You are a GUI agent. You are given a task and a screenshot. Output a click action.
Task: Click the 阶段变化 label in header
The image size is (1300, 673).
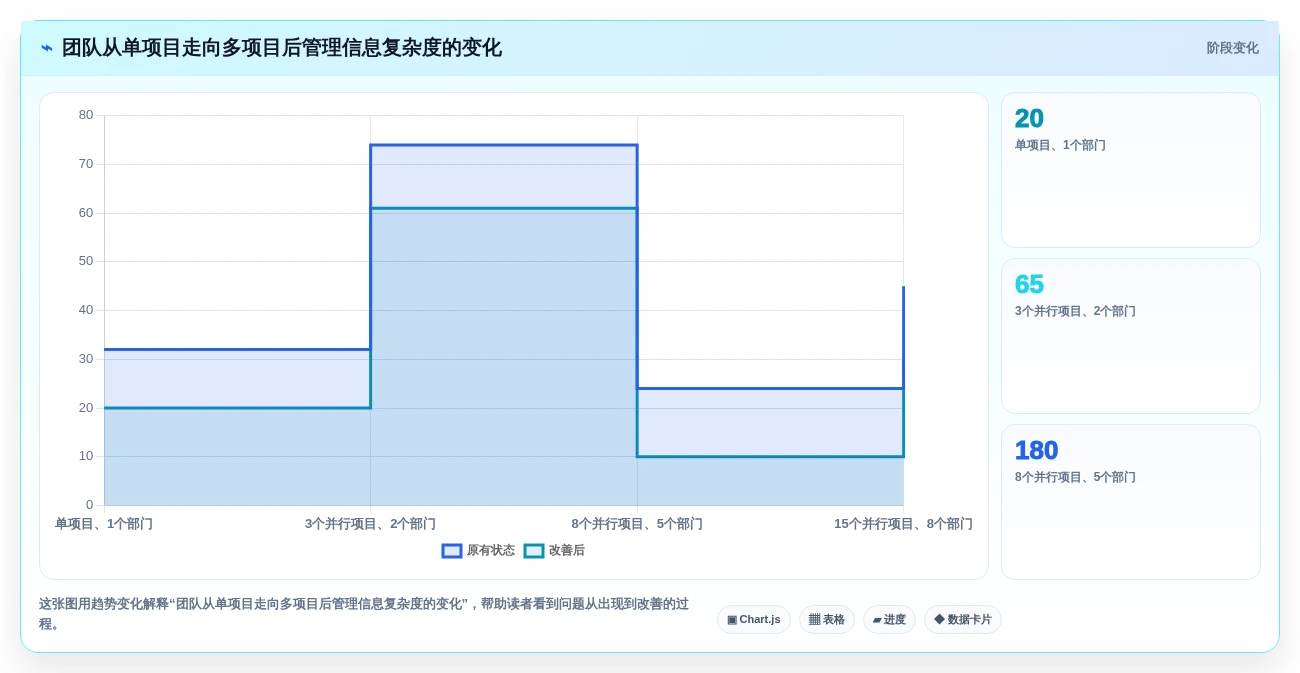click(x=1232, y=48)
